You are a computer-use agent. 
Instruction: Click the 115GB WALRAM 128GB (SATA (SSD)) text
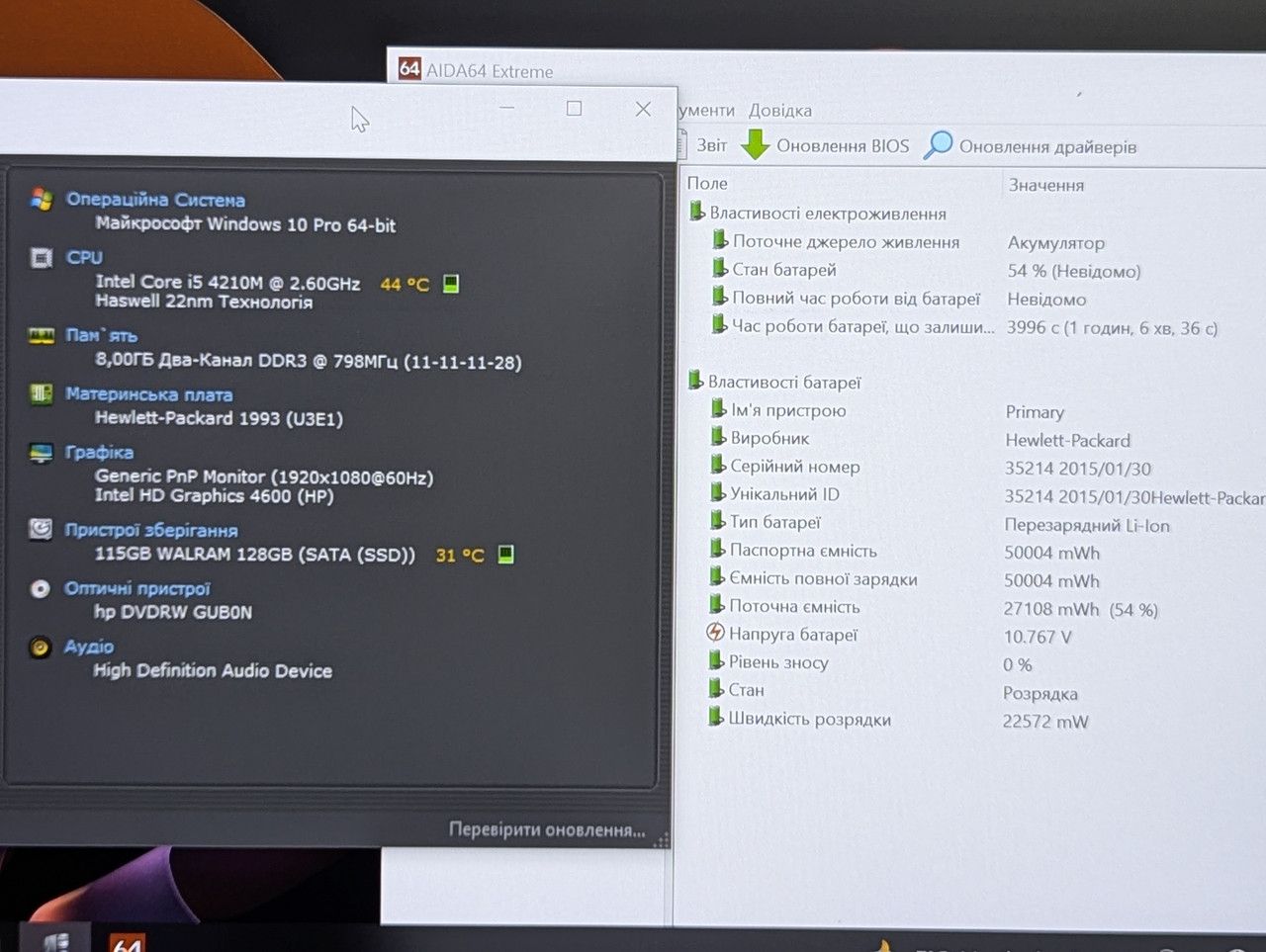pyautogui.click(x=255, y=555)
